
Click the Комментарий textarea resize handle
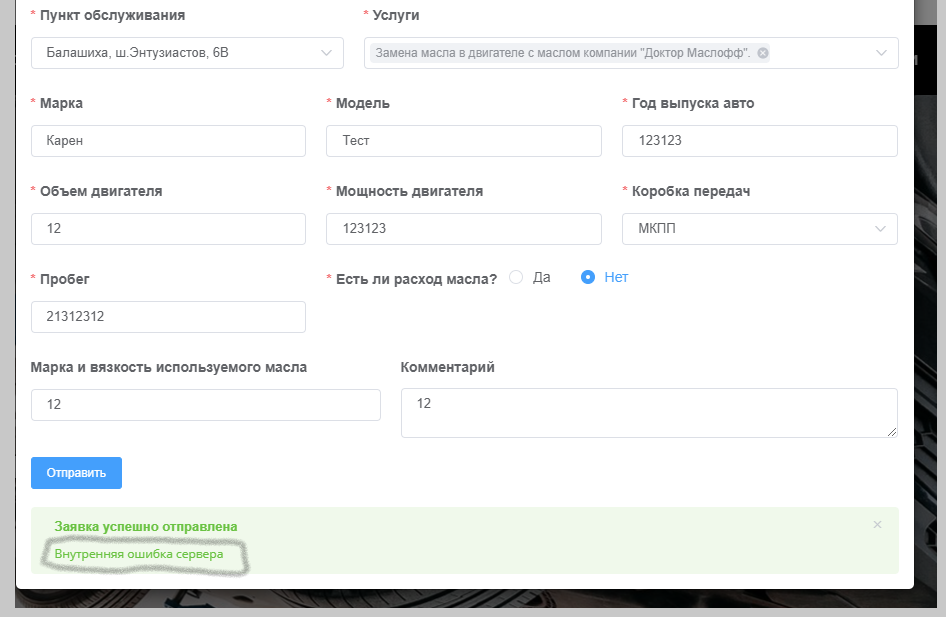(x=892, y=431)
